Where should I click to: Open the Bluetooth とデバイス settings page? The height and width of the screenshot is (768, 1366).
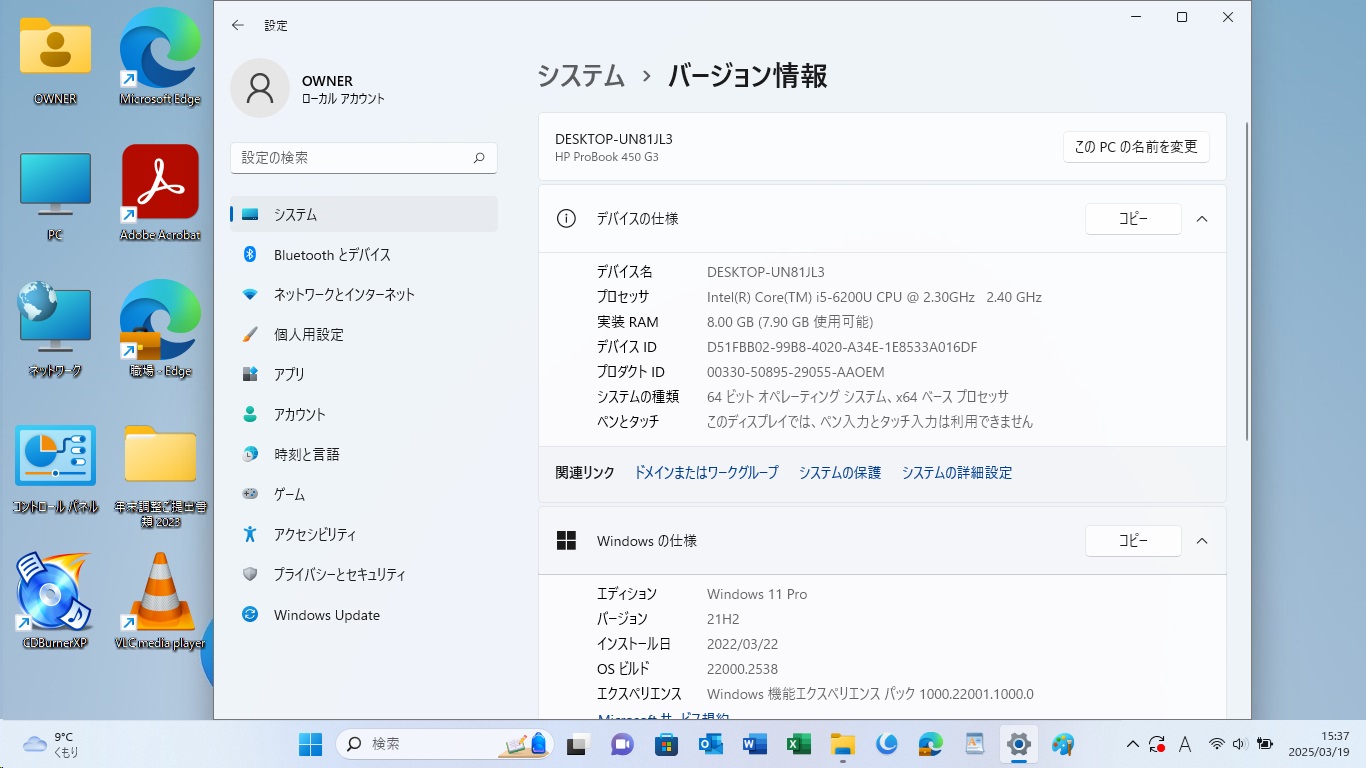tap(332, 255)
